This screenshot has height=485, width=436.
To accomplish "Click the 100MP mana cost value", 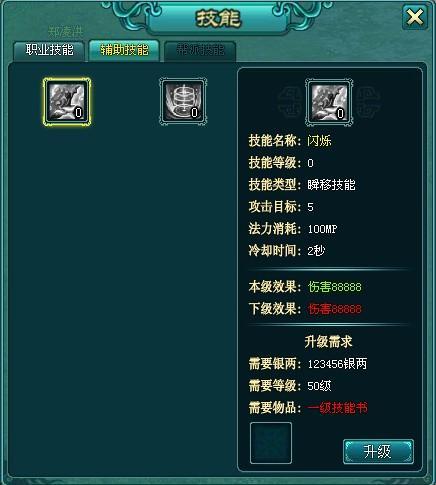I will pos(322,229).
